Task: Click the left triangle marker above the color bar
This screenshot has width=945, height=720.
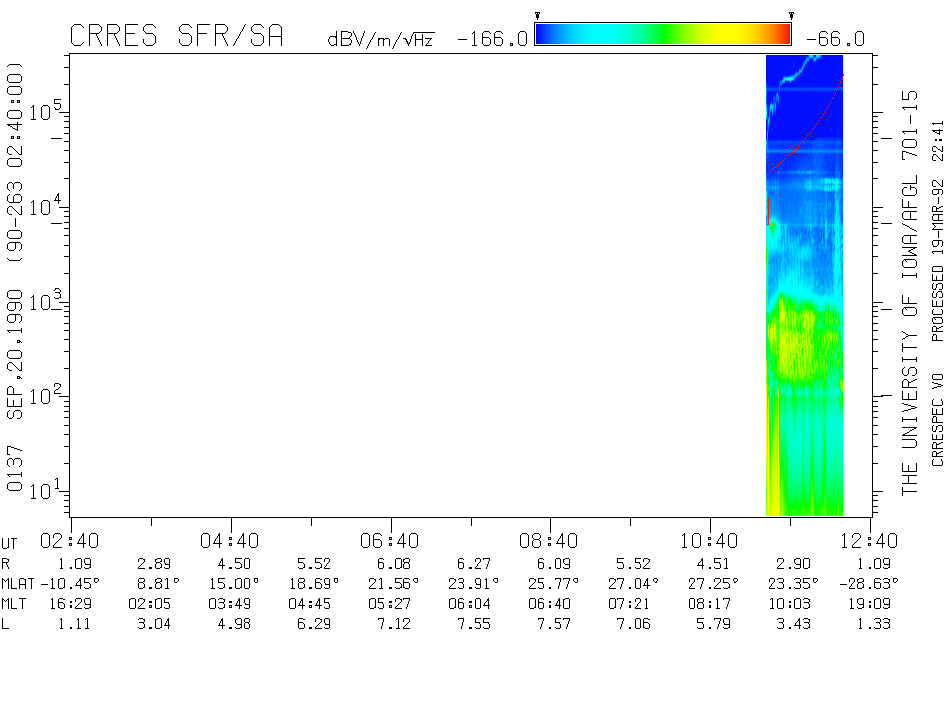Action: pos(537,16)
